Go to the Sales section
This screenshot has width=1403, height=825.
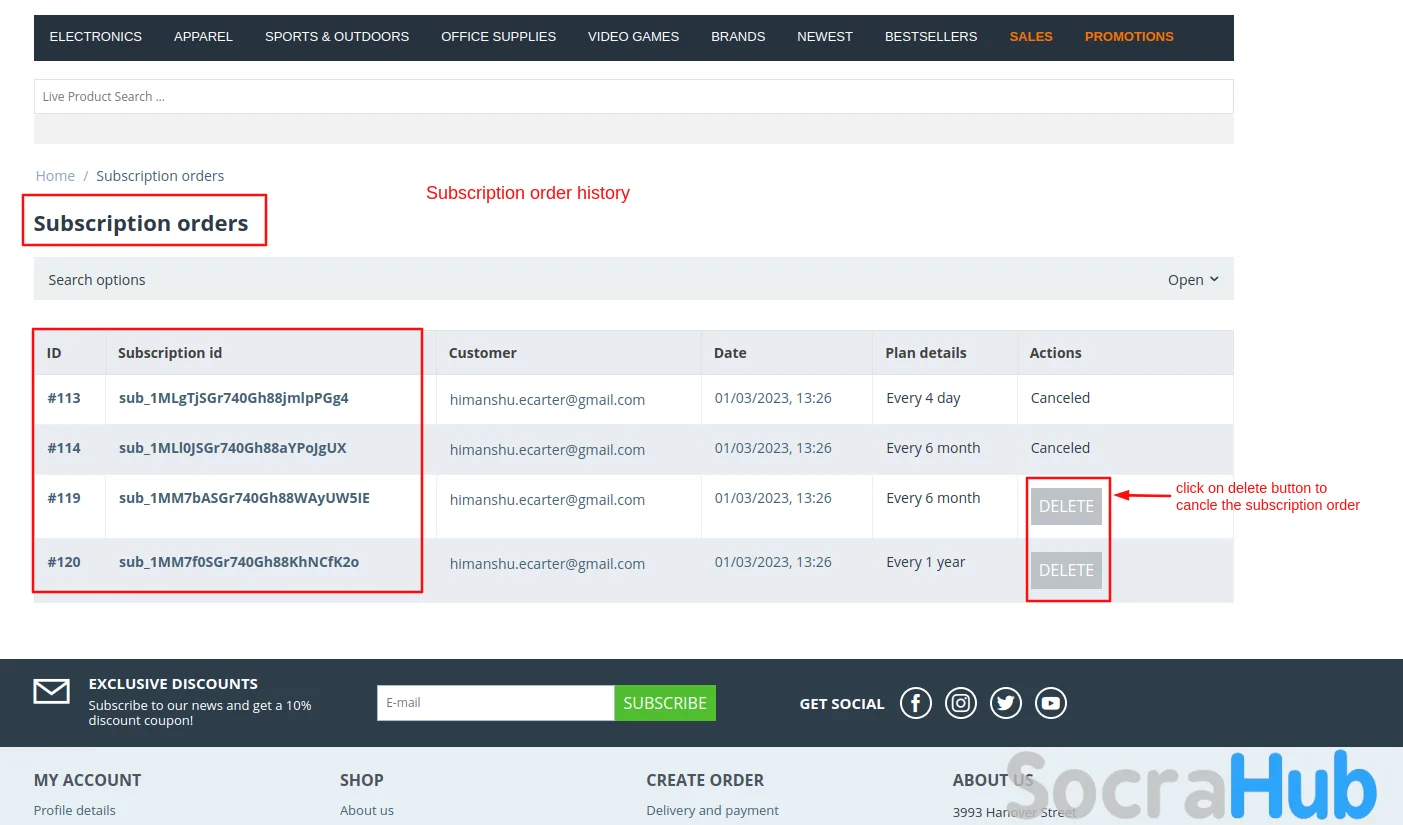click(1030, 37)
